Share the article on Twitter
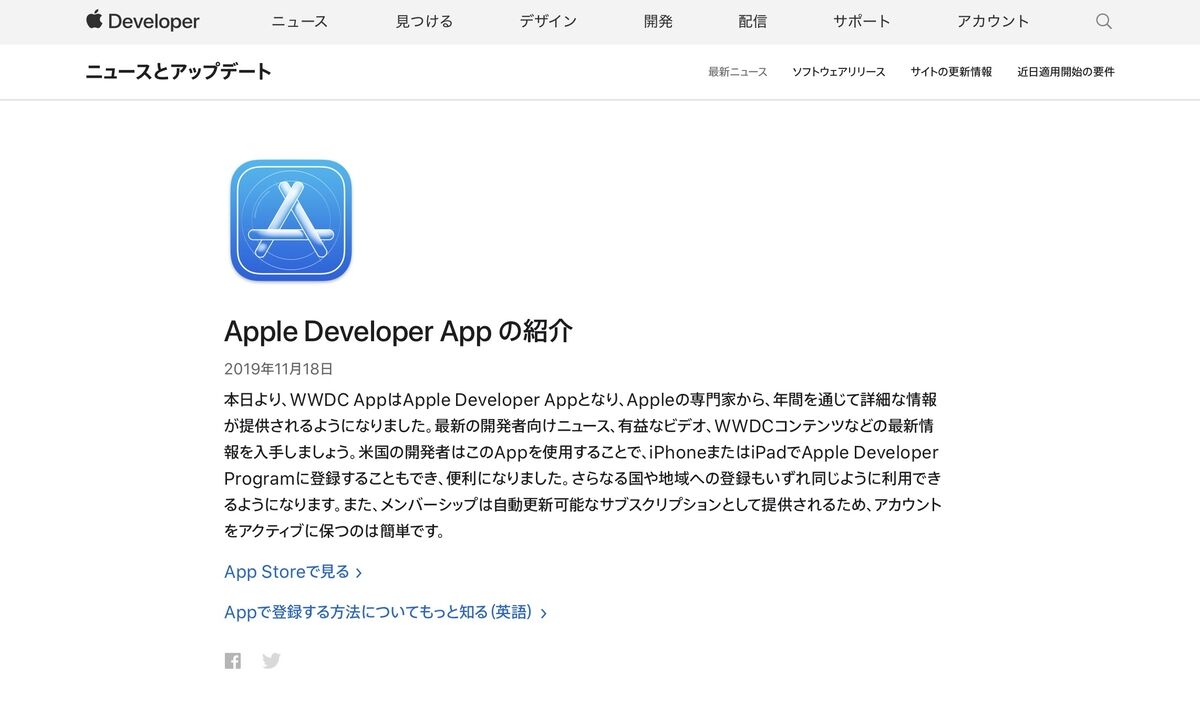Viewport: 1200px width, 704px height. point(271,661)
